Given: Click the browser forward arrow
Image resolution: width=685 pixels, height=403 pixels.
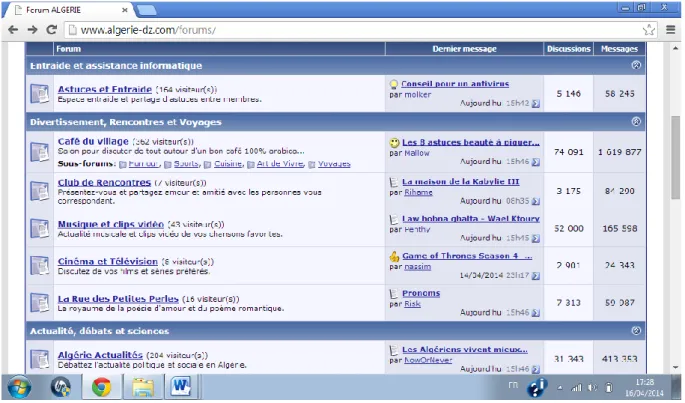Looking at the screenshot, I should pos(32,30).
